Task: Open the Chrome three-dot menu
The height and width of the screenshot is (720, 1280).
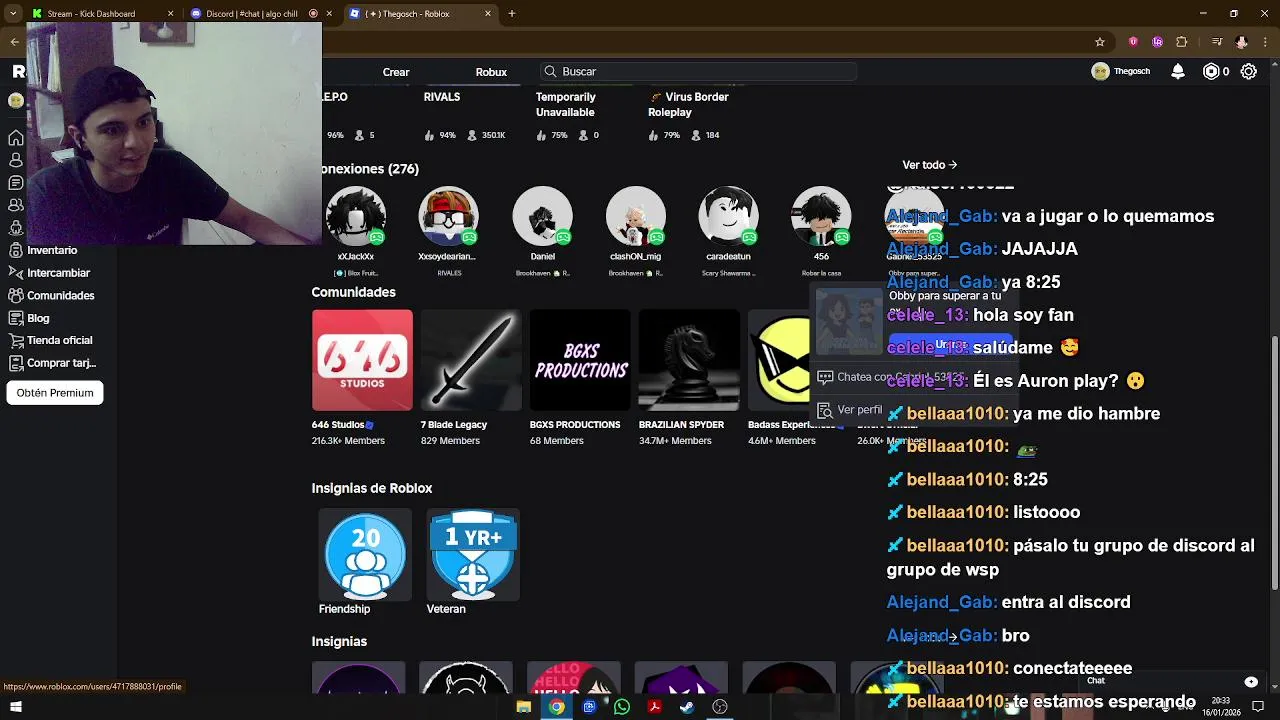Action: (1265, 42)
